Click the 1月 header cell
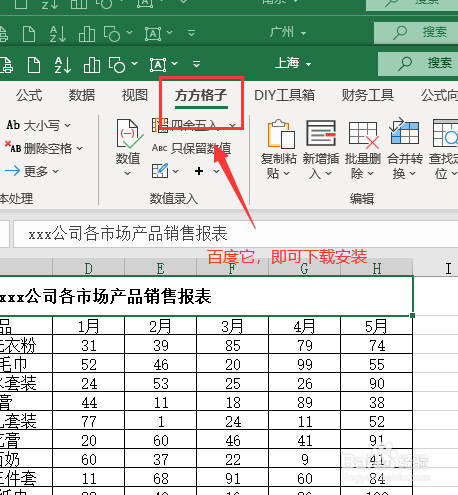This screenshot has width=458, height=495. click(x=88, y=326)
